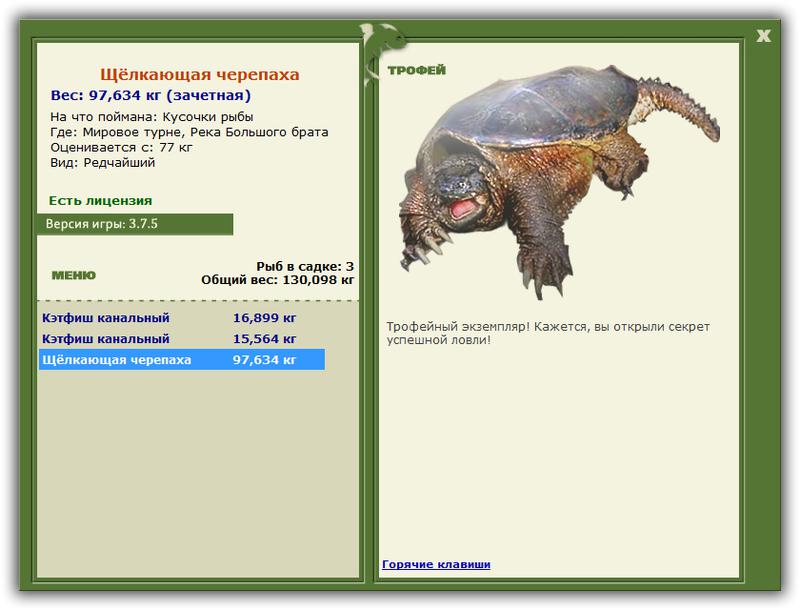Click the Щёлкающая черепаха title heading
Viewport: 800px width, 610px height.
[199, 74]
